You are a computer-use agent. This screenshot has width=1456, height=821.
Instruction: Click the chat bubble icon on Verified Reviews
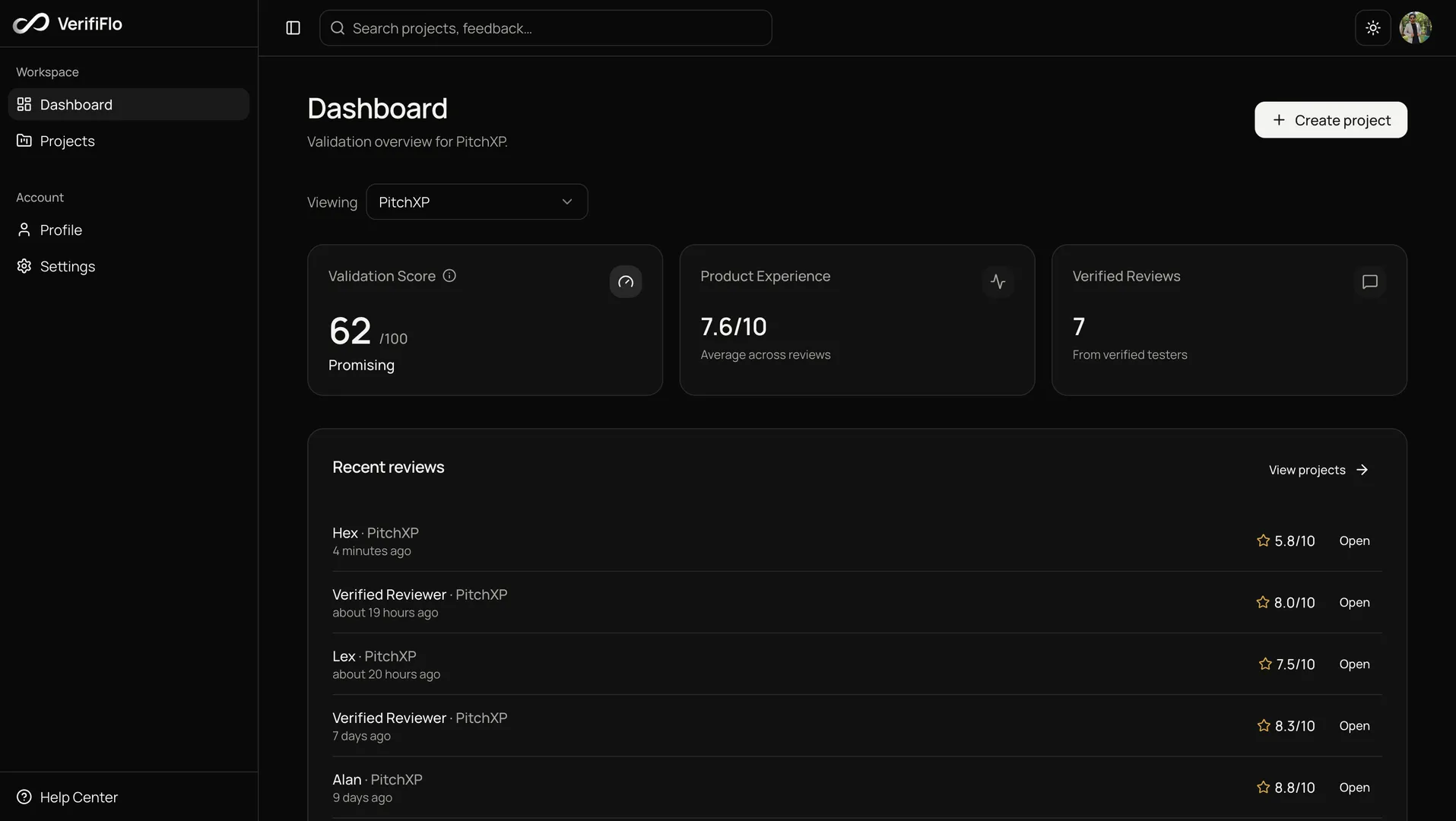point(1370,282)
